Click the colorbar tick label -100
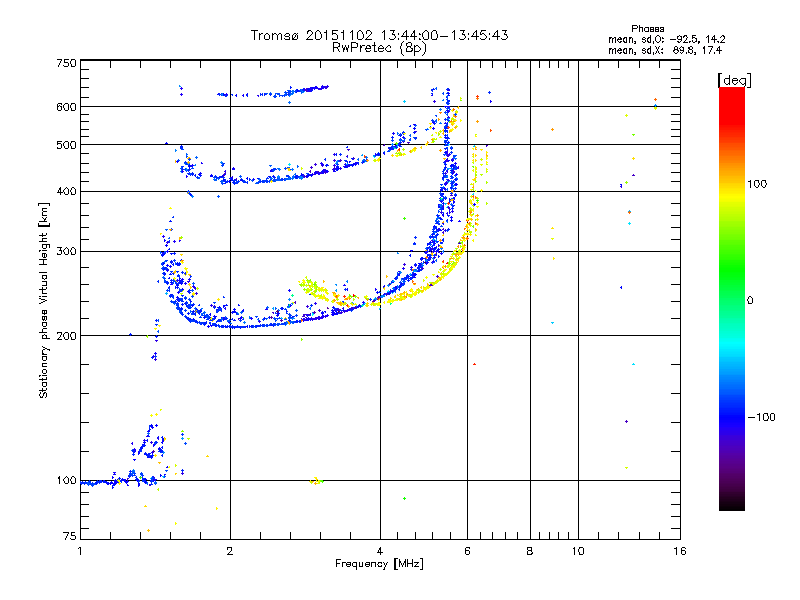 tap(761, 417)
